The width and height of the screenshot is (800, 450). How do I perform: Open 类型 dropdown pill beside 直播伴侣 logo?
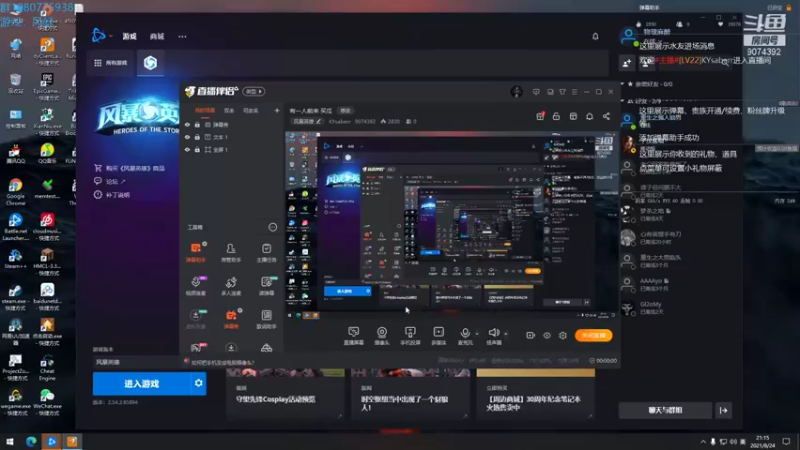[254, 91]
